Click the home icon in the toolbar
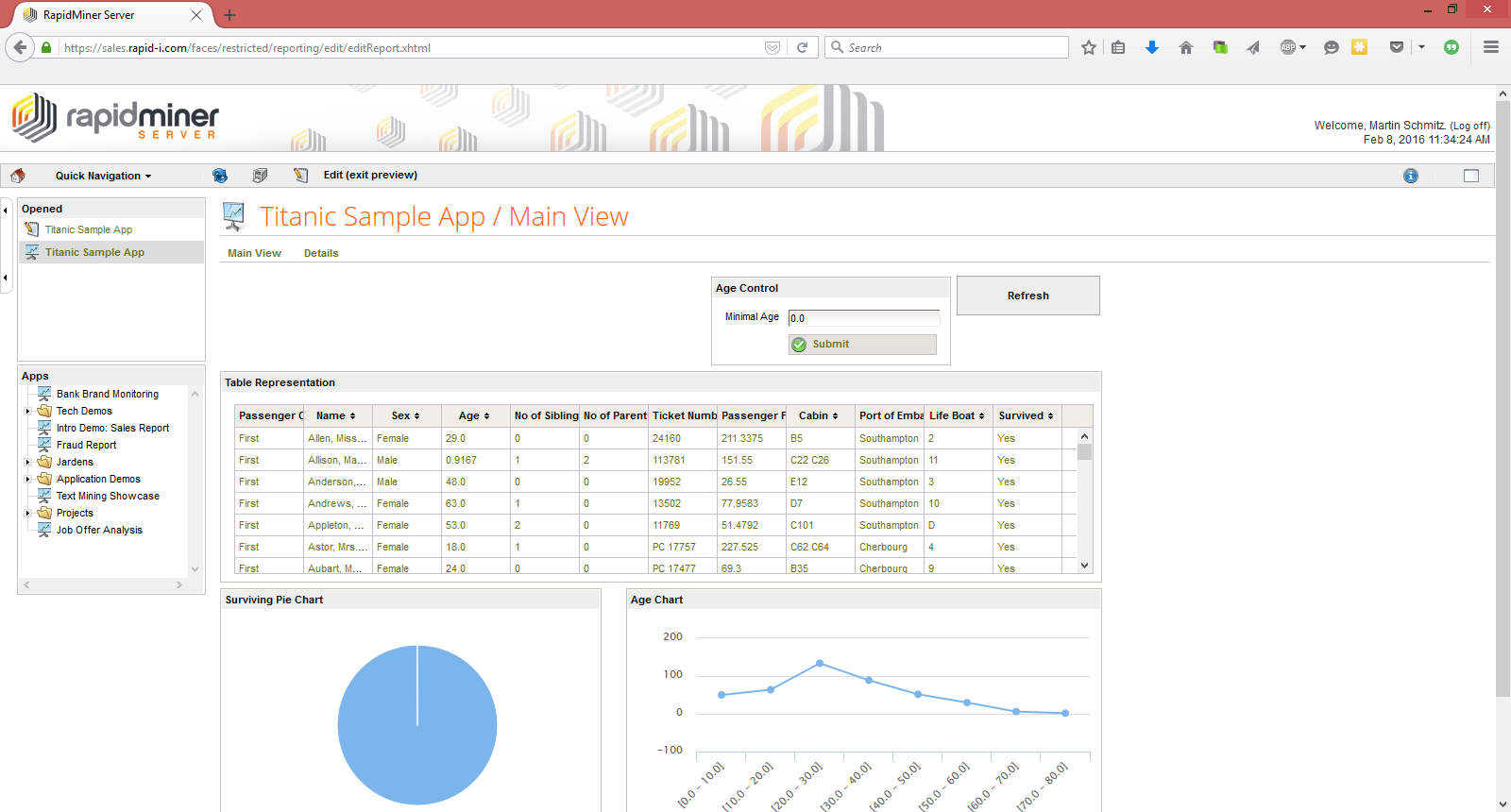The height and width of the screenshot is (812, 1511). click(18, 176)
